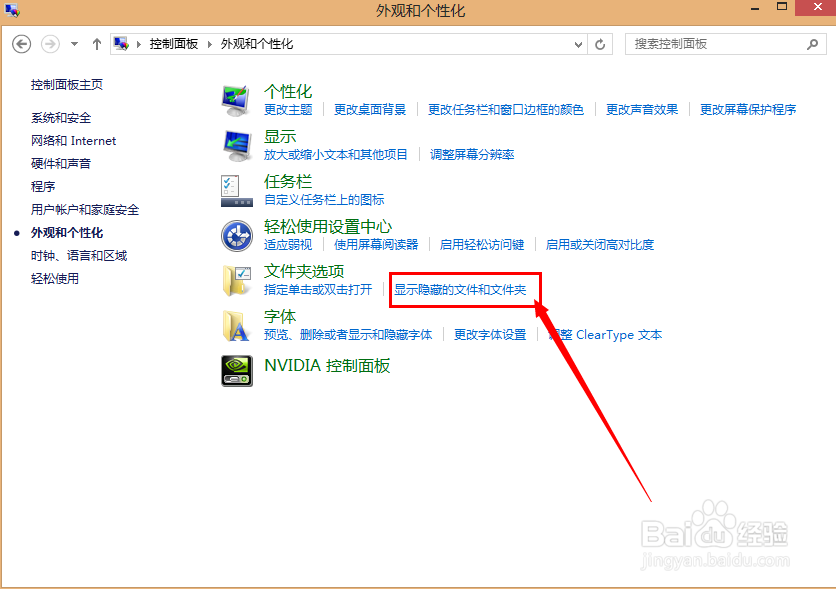836x589 pixels.
Task: Open the address bar dropdown arrow
Action: click(x=577, y=43)
